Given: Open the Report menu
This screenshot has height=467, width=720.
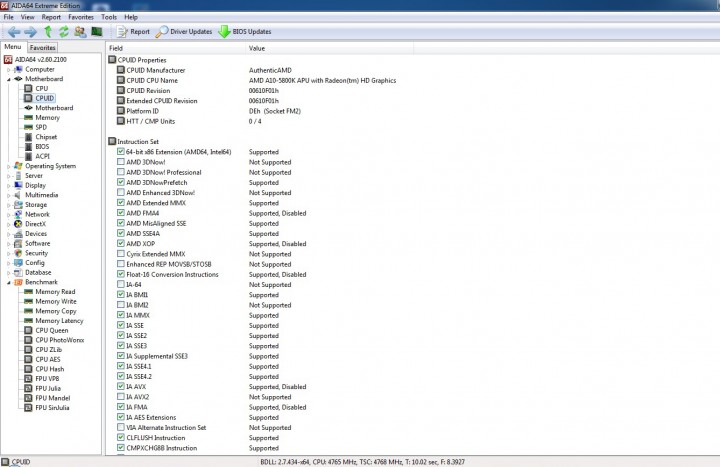Looking at the screenshot, I should tap(51, 17).
